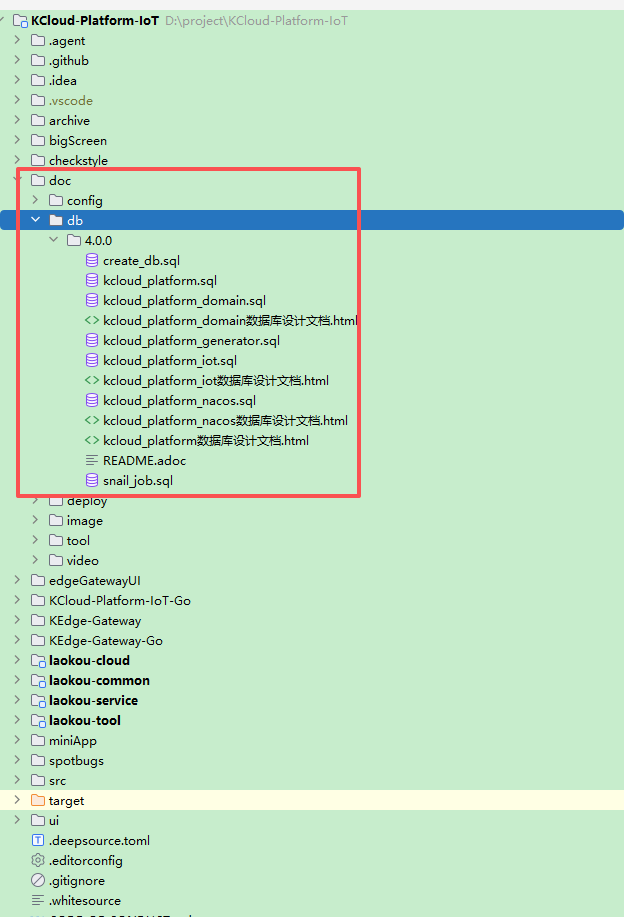This screenshot has width=624, height=917.
Task: Select the laokou-service module
Action: pyautogui.click(x=93, y=701)
